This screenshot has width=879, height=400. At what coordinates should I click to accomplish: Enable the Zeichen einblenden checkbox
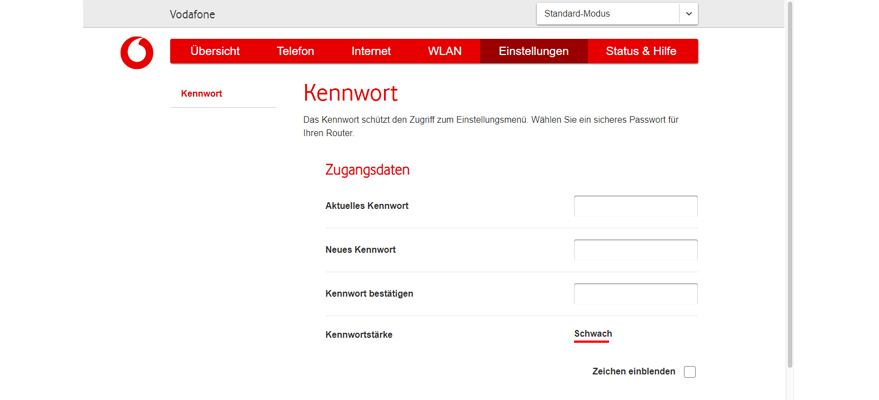click(690, 372)
